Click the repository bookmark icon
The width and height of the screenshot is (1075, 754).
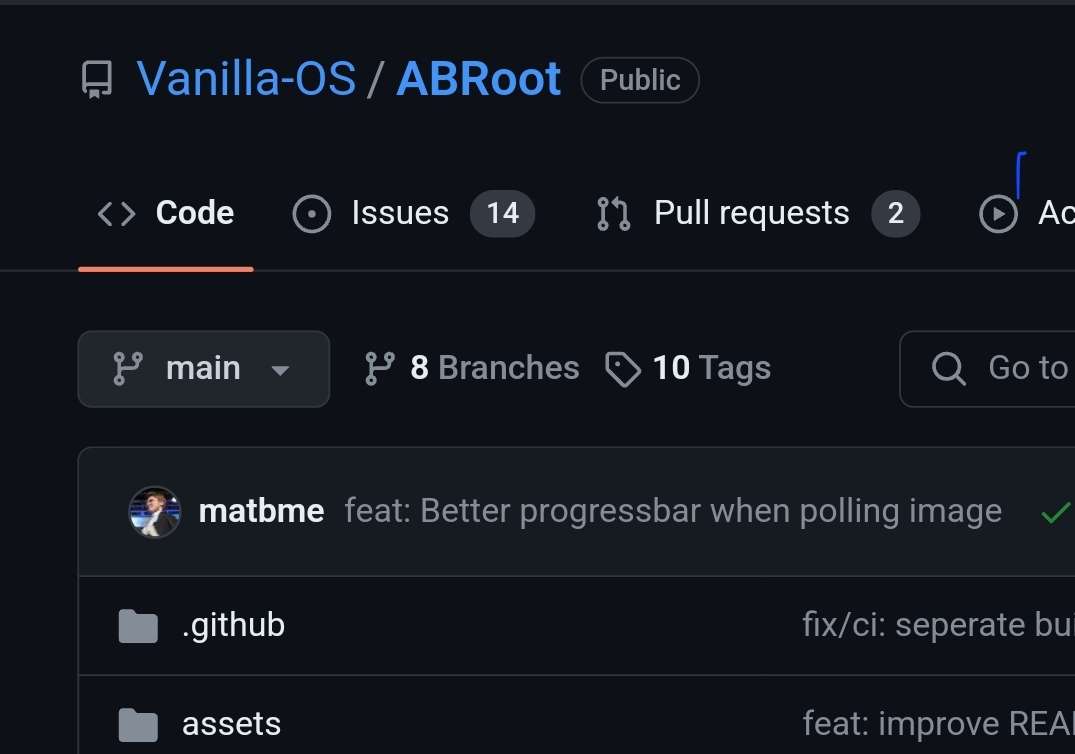[x=95, y=78]
